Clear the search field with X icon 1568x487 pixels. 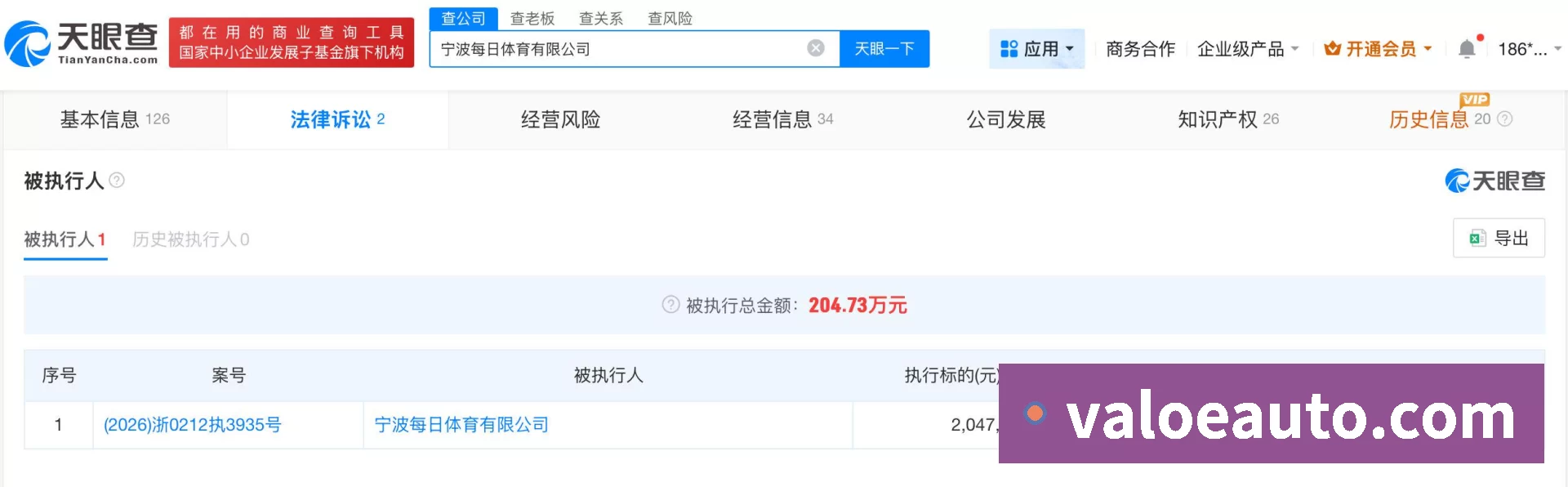click(x=815, y=48)
